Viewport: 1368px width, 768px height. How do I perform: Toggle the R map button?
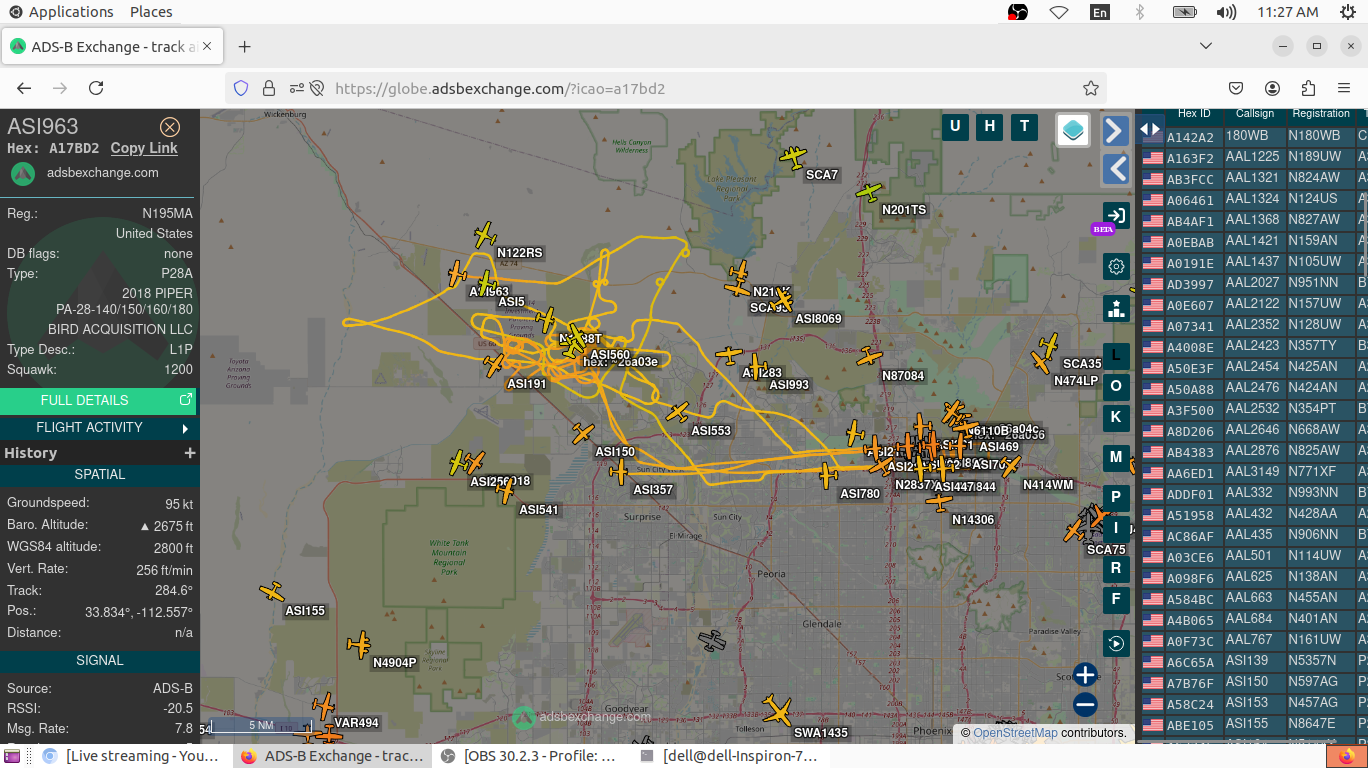[x=1116, y=568]
